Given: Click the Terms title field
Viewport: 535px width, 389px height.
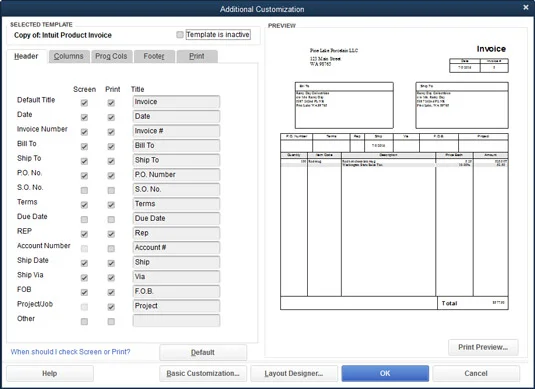Looking at the screenshot, I should coord(176,204).
